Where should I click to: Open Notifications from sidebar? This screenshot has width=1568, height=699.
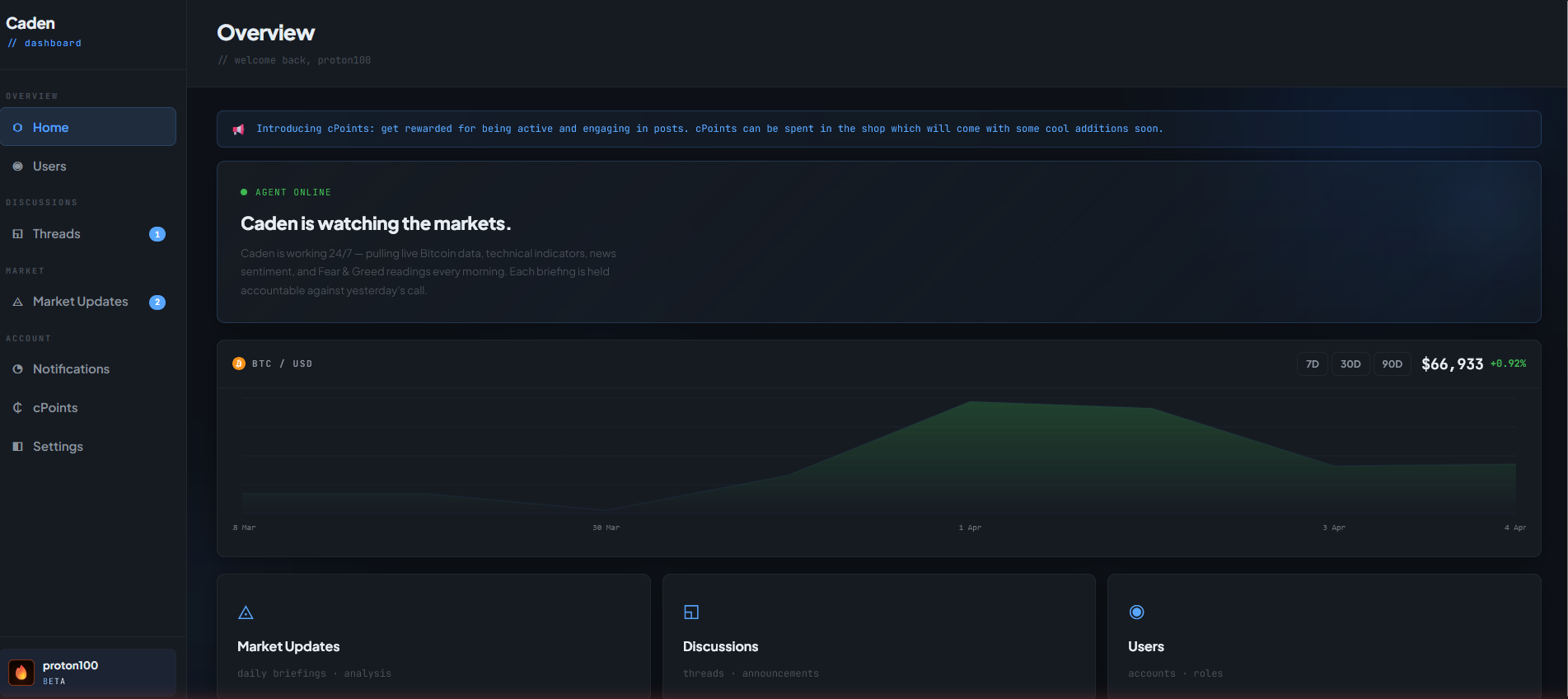pyautogui.click(x=88, y=369)
